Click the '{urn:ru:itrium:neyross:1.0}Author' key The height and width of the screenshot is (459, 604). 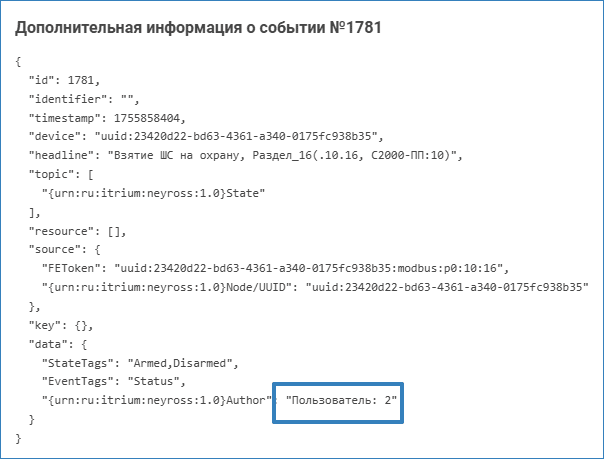[157, 400]
